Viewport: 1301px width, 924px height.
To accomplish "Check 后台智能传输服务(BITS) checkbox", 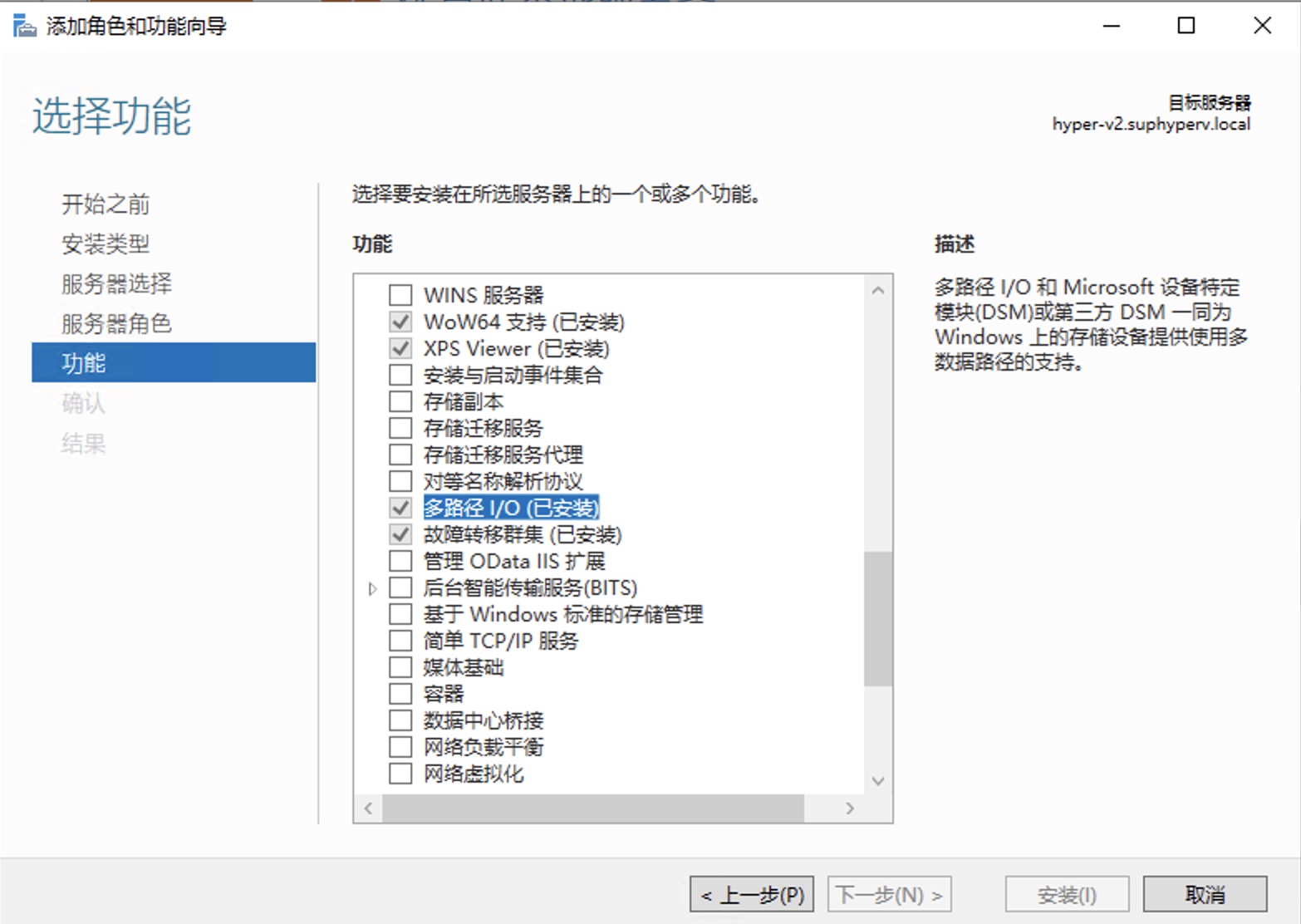I will pyautogui.click(x=400, y=587).
